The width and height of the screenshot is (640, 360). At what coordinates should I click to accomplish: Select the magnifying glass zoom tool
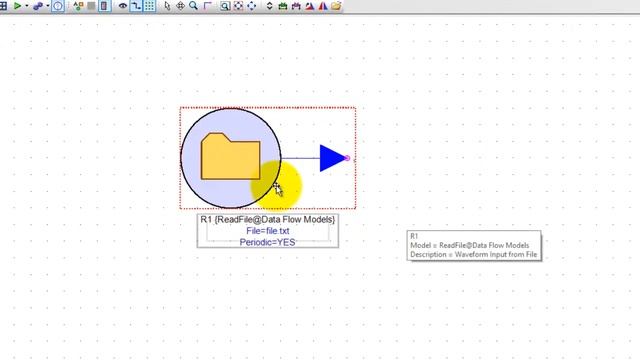[193, 6]
